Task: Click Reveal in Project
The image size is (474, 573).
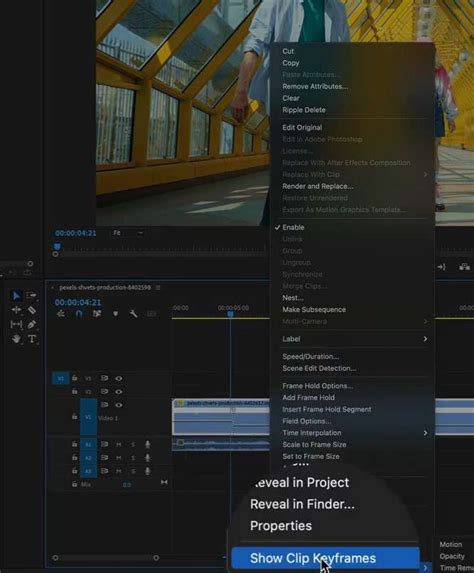Action: (301, 482)
